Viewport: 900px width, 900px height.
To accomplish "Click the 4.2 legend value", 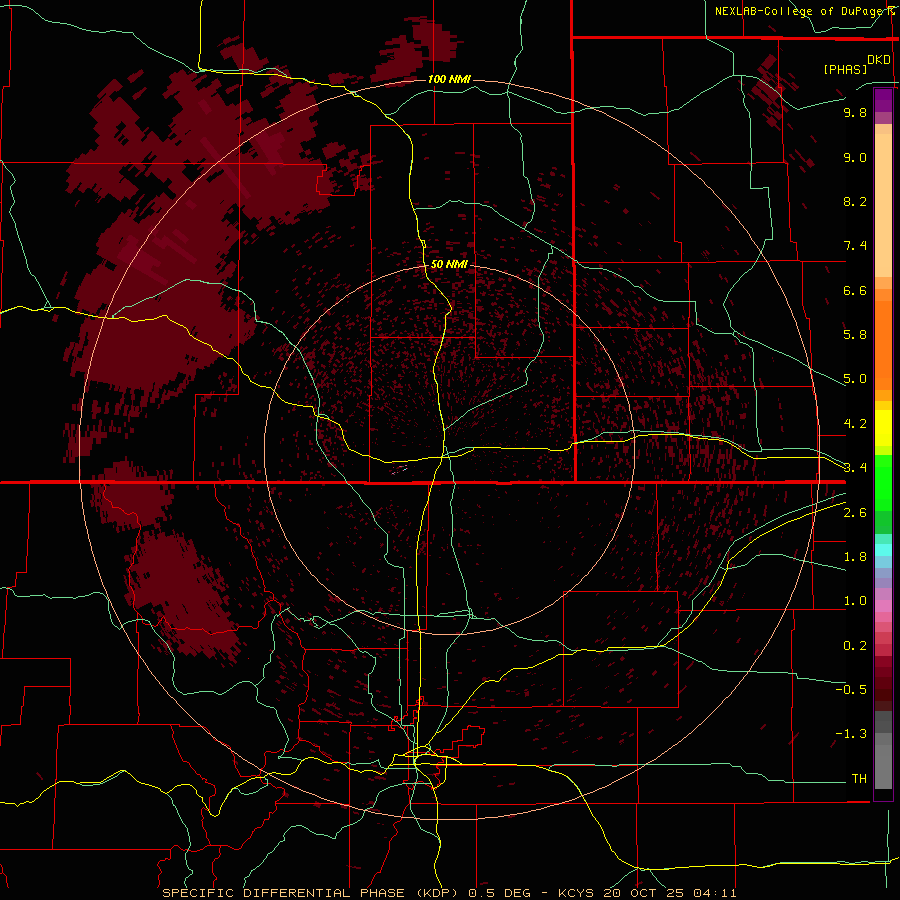I will click(855, 424).
